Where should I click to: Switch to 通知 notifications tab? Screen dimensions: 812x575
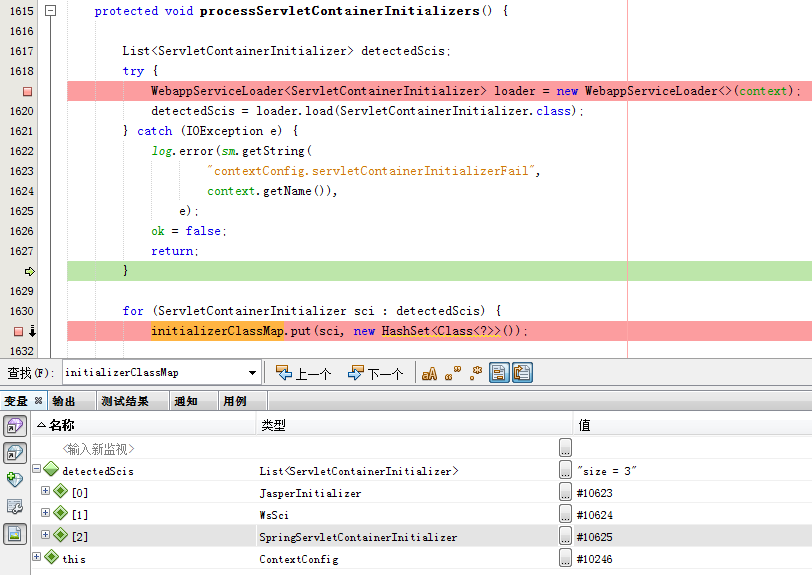186,401
